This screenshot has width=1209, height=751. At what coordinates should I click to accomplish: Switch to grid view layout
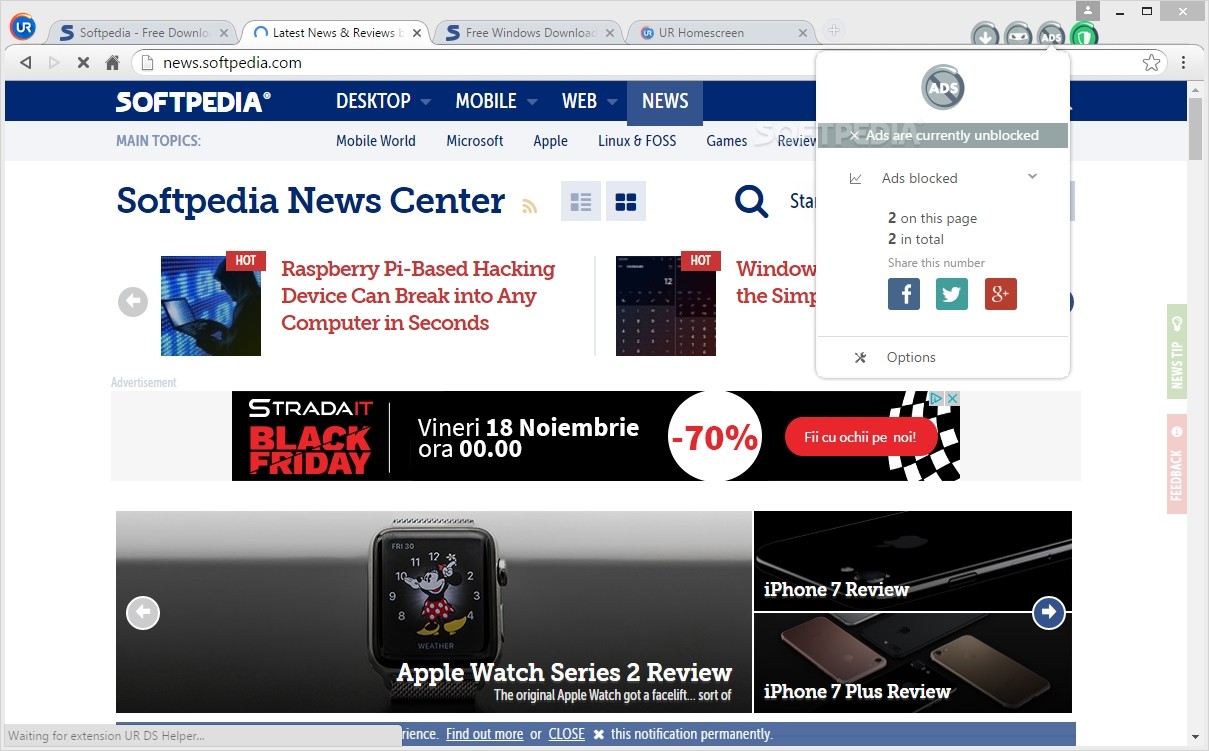(x=626, y=201)
